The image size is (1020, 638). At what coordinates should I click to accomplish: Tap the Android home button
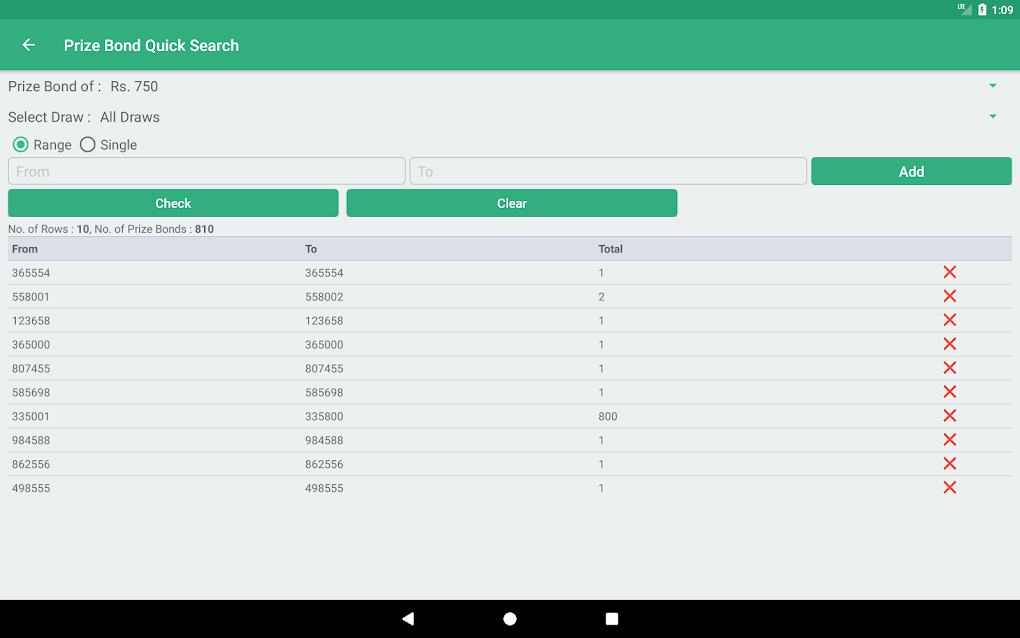coord(510,618)
